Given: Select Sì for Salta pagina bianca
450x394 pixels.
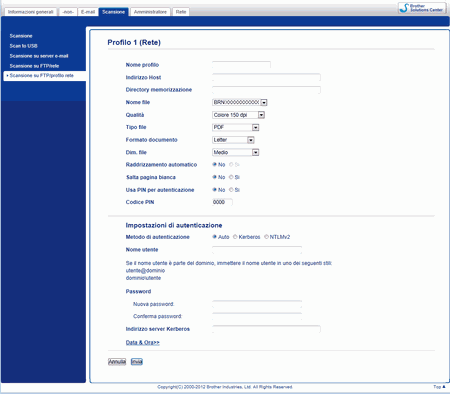Looking at the screenshot, I should pos(234,177).
